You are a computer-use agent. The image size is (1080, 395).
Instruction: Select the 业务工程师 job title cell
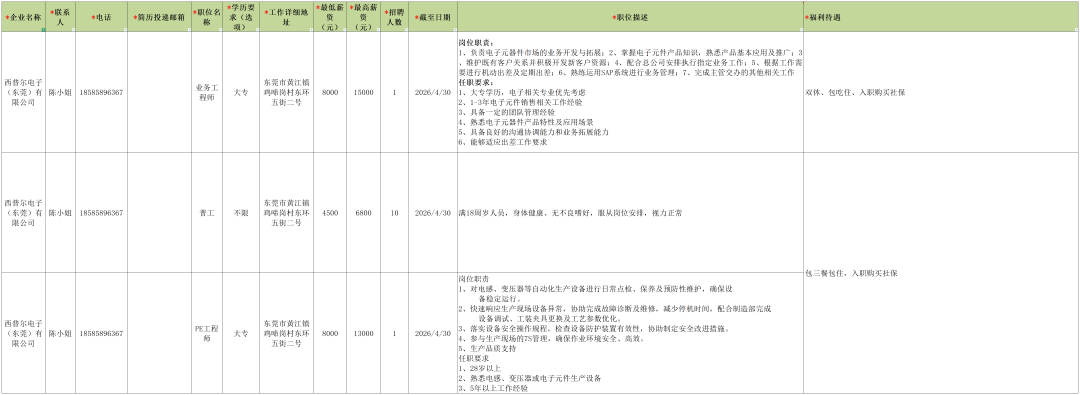[207, 92]
